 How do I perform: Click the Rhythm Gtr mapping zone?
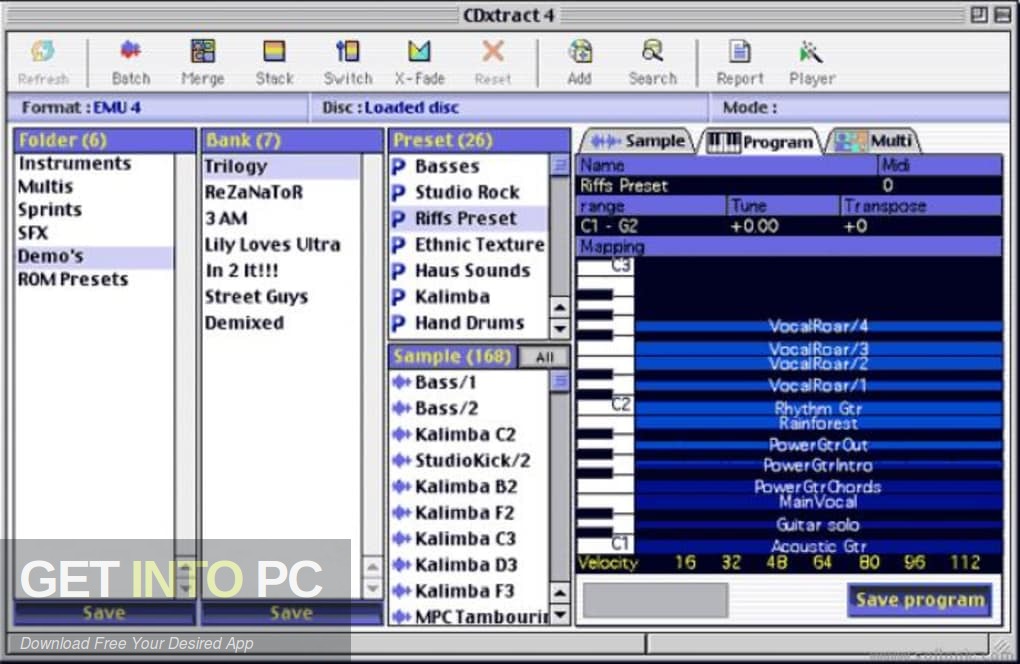click(x=818, y=408)
